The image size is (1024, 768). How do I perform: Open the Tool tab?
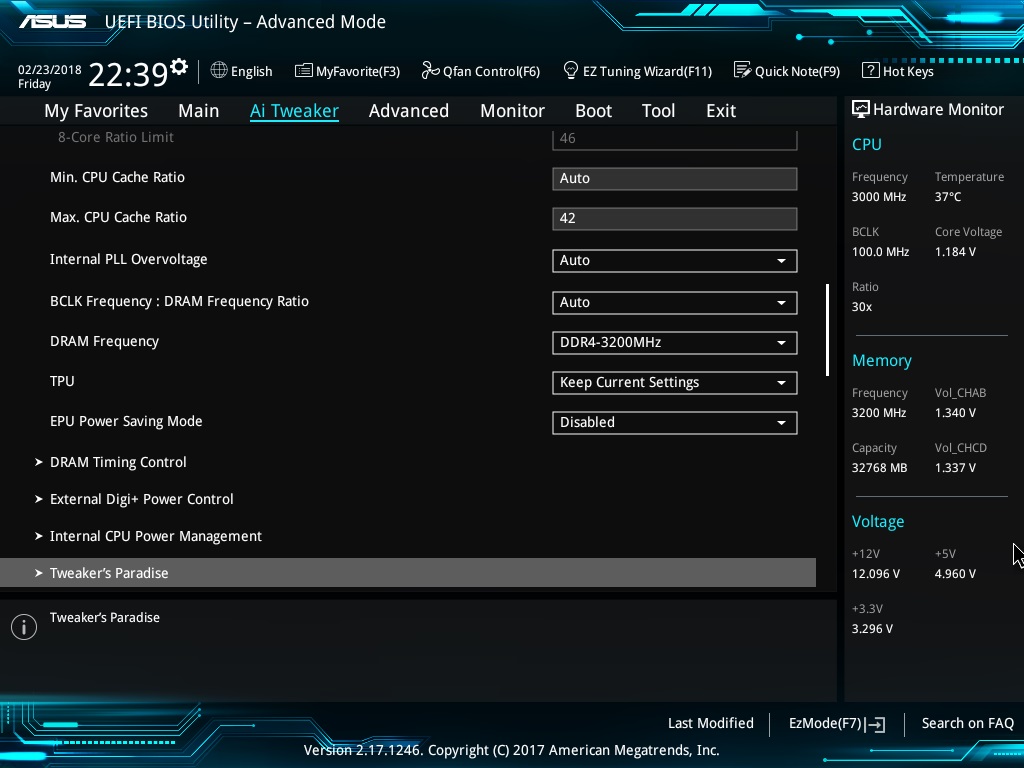tap(658, 111)
